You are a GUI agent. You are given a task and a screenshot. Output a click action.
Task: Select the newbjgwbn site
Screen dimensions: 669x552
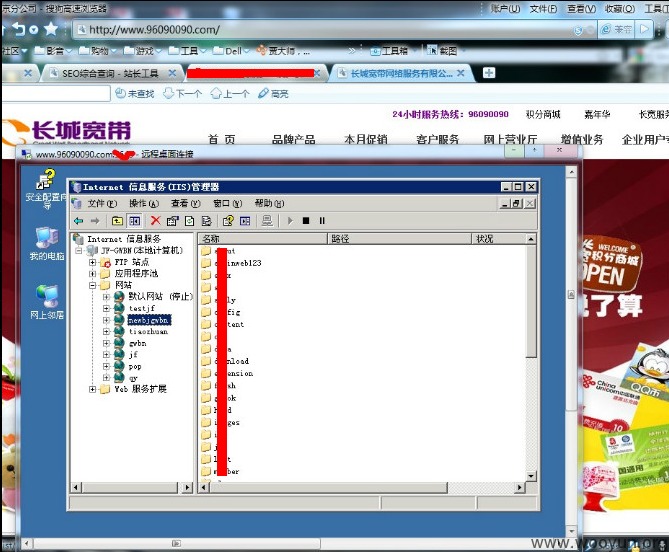pos(149,320)
